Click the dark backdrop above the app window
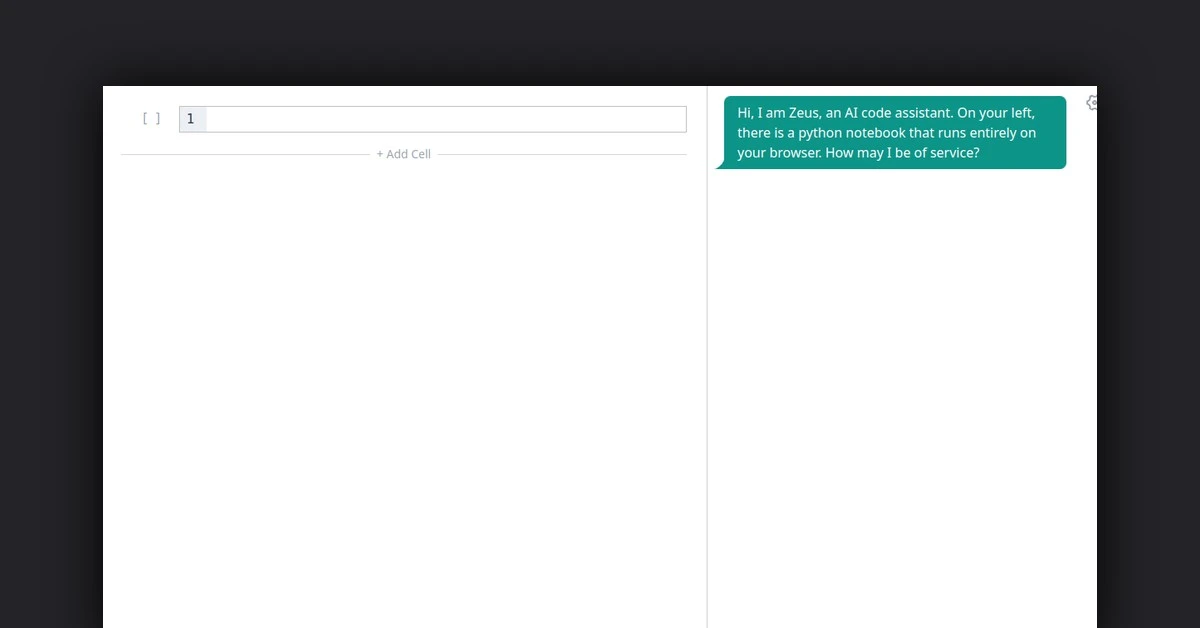1200x628 pixels. pos(600,40)
